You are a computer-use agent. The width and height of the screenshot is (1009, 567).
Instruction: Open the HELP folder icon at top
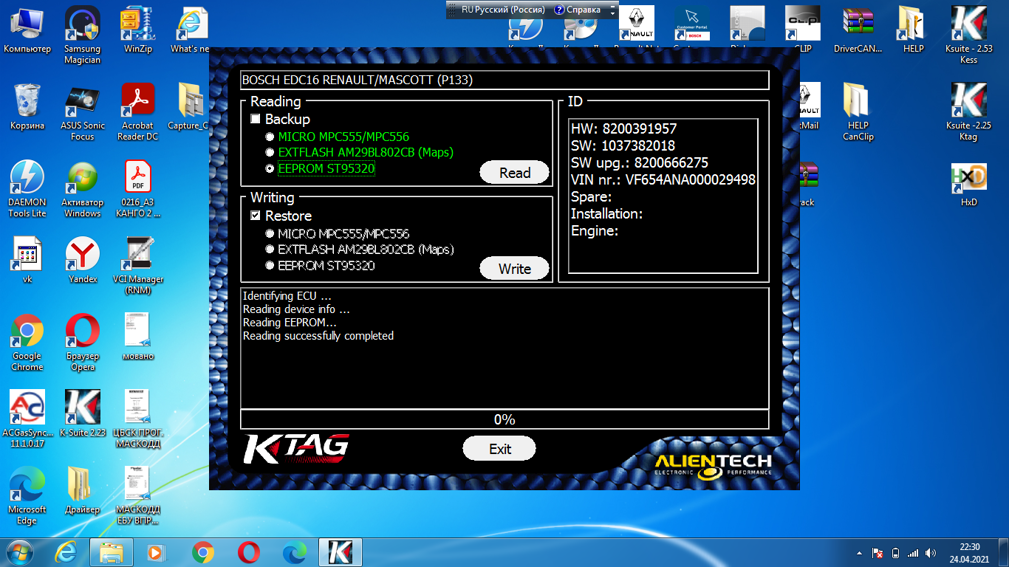coord(913,30)
